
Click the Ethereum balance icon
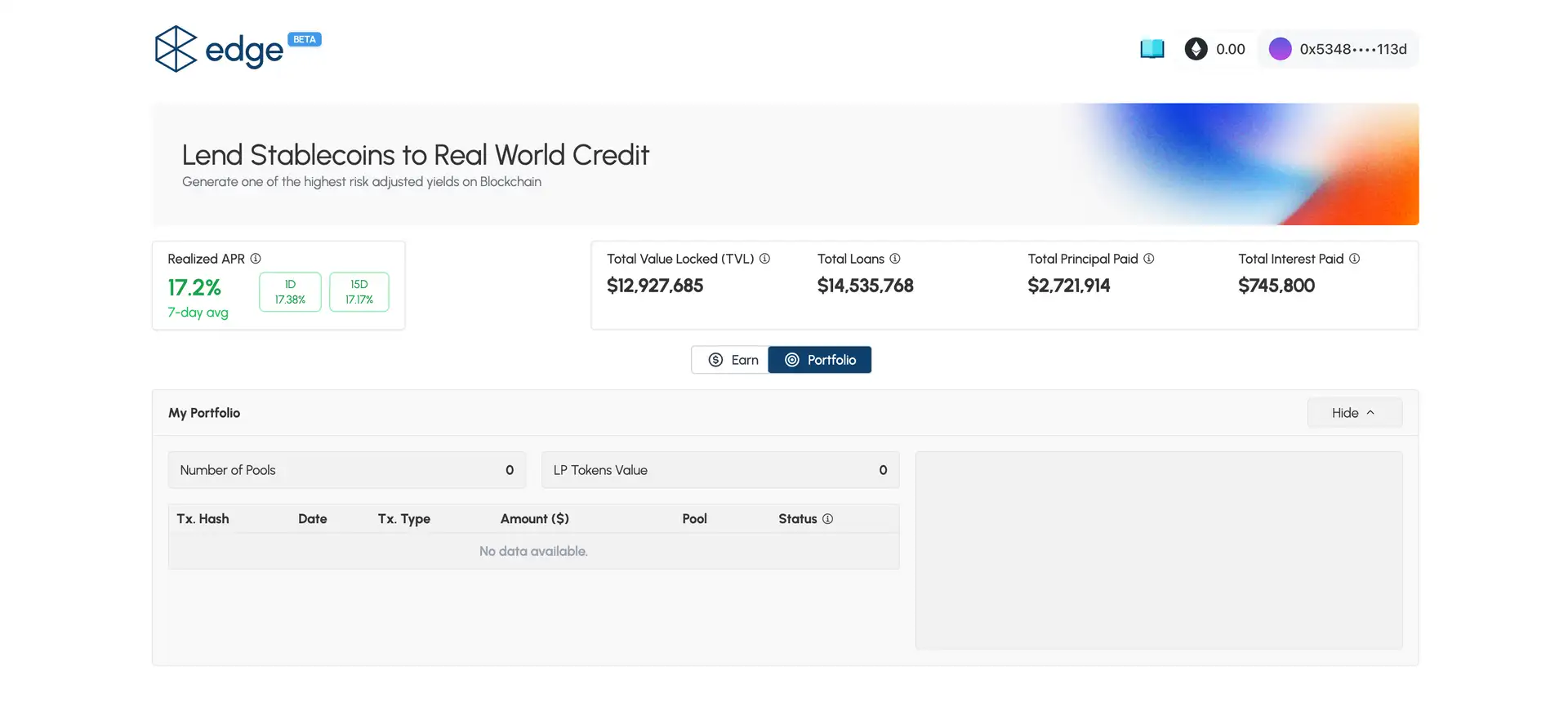click(1196, 49)
